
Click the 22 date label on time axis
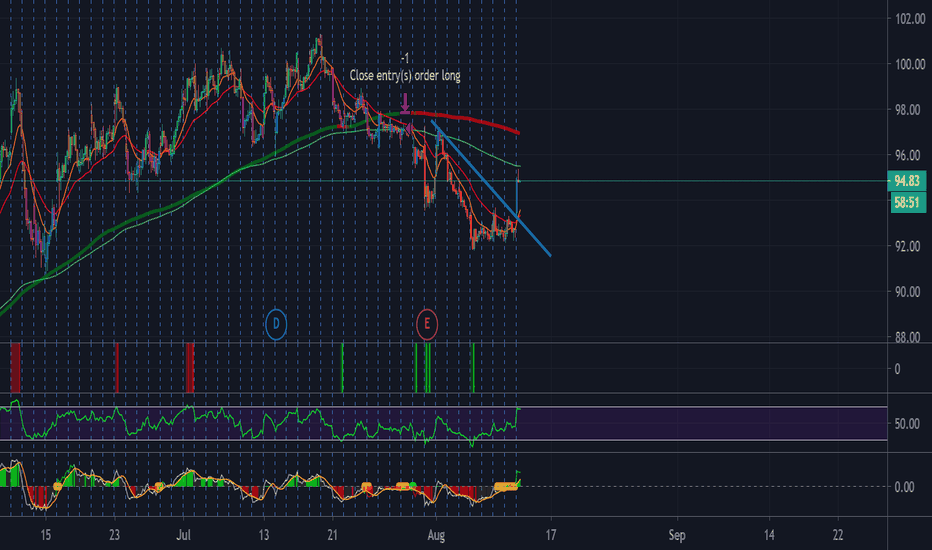pos(838,535)
